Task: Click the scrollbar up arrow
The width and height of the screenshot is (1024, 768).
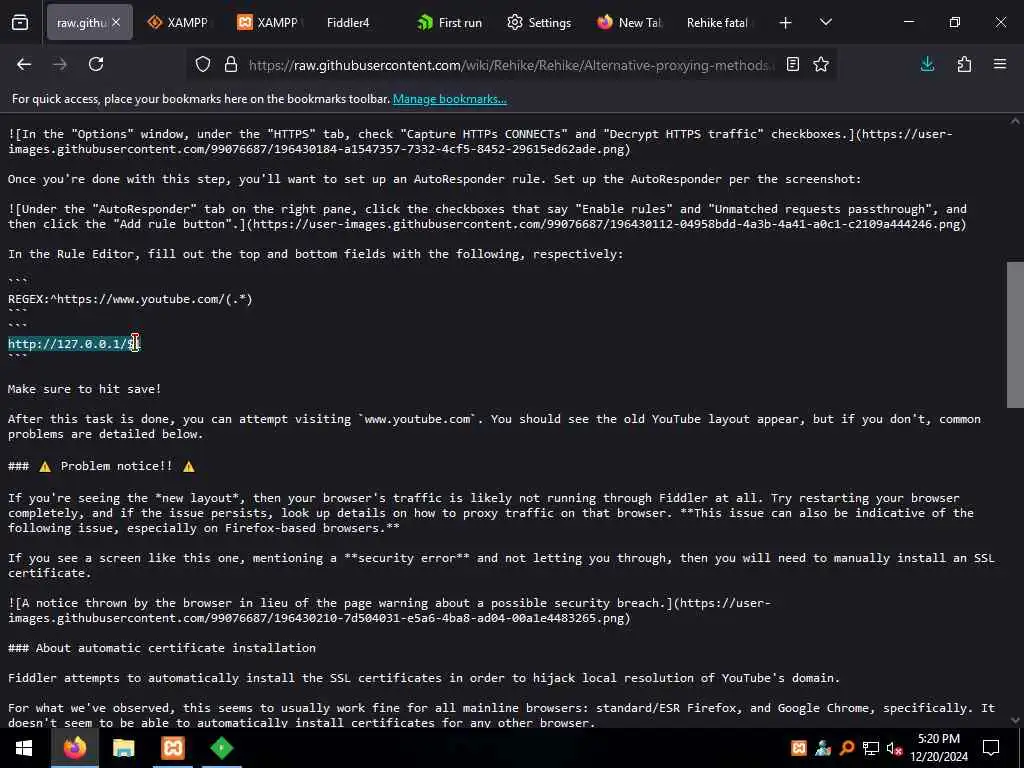Action: pyautogui.click(x=1015, y=121)
